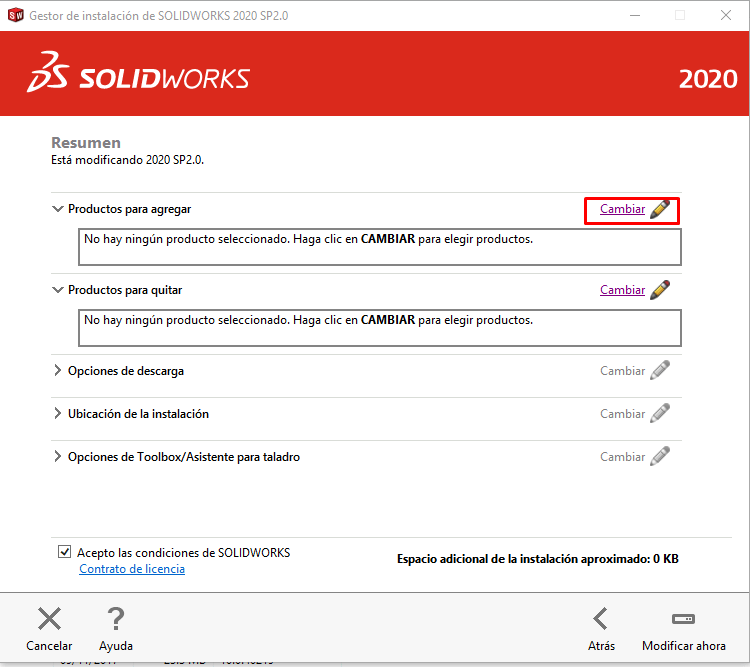Close the installation manager window
This screenshot has width=750, height=667.
[726, 15]
